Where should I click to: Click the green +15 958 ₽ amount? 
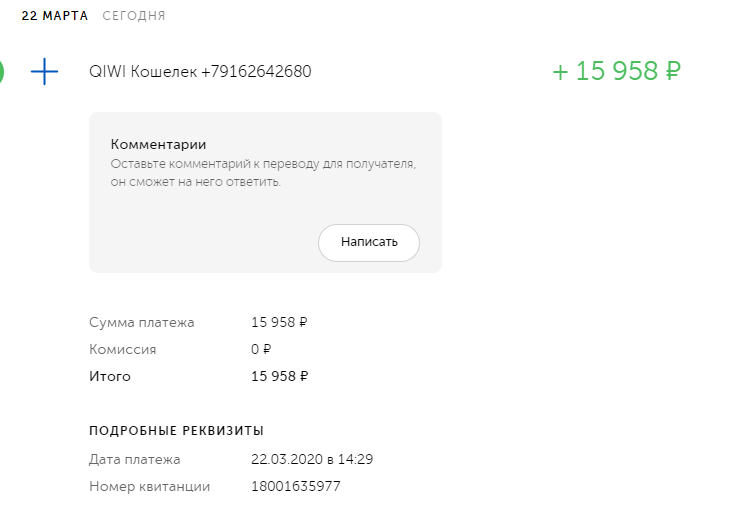coord(616,72)
